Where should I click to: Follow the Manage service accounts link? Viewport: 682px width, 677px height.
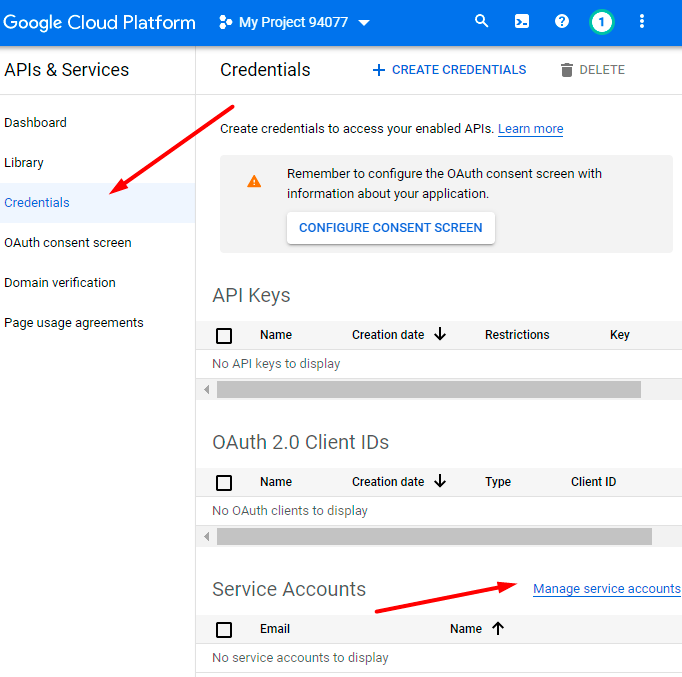tap(606, 589)
